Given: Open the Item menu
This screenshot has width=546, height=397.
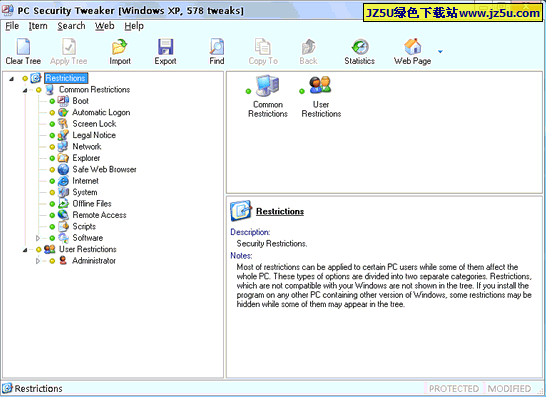Looking at the screenshot, I should click(x=38, y=26).
